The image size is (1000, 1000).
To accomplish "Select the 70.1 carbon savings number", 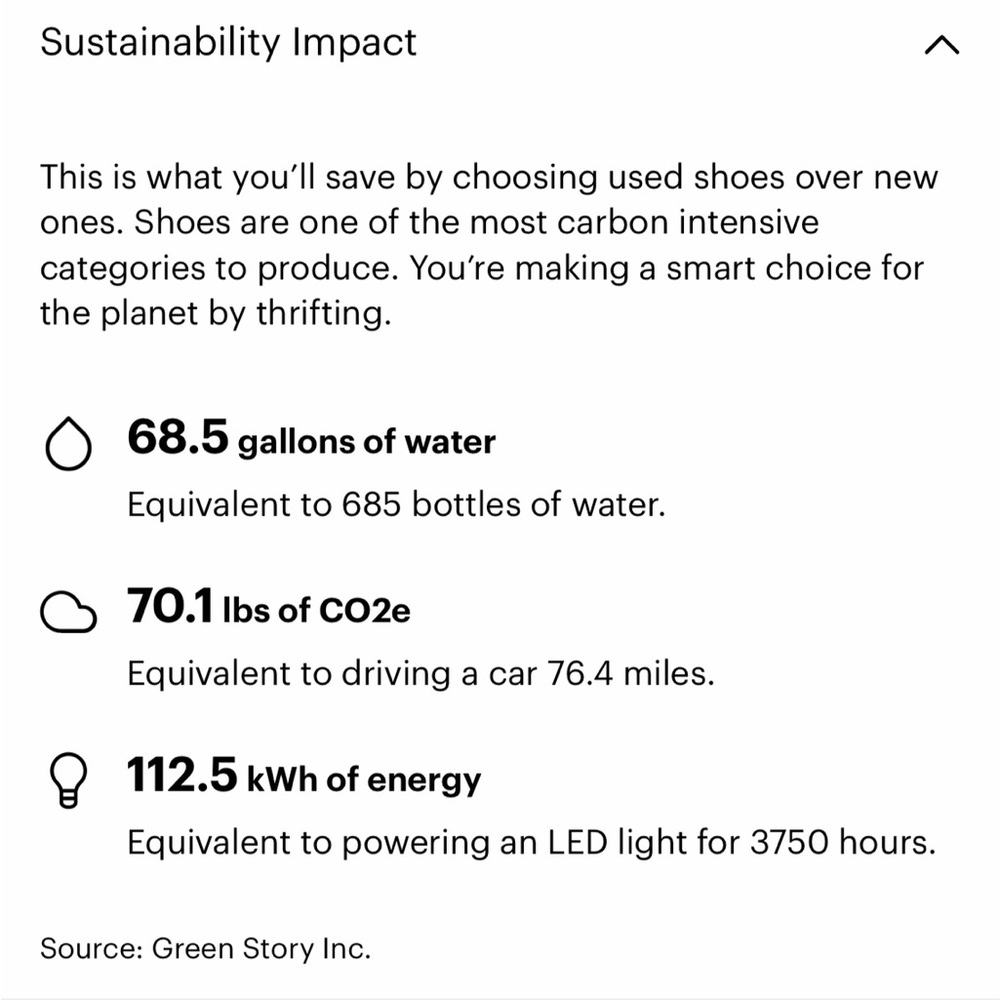I will pos(170,607).
